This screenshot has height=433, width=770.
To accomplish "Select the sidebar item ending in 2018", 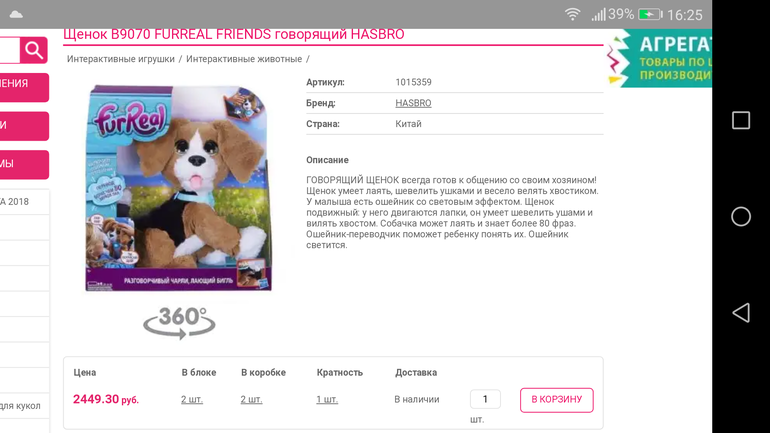I will tap(18, 202).
